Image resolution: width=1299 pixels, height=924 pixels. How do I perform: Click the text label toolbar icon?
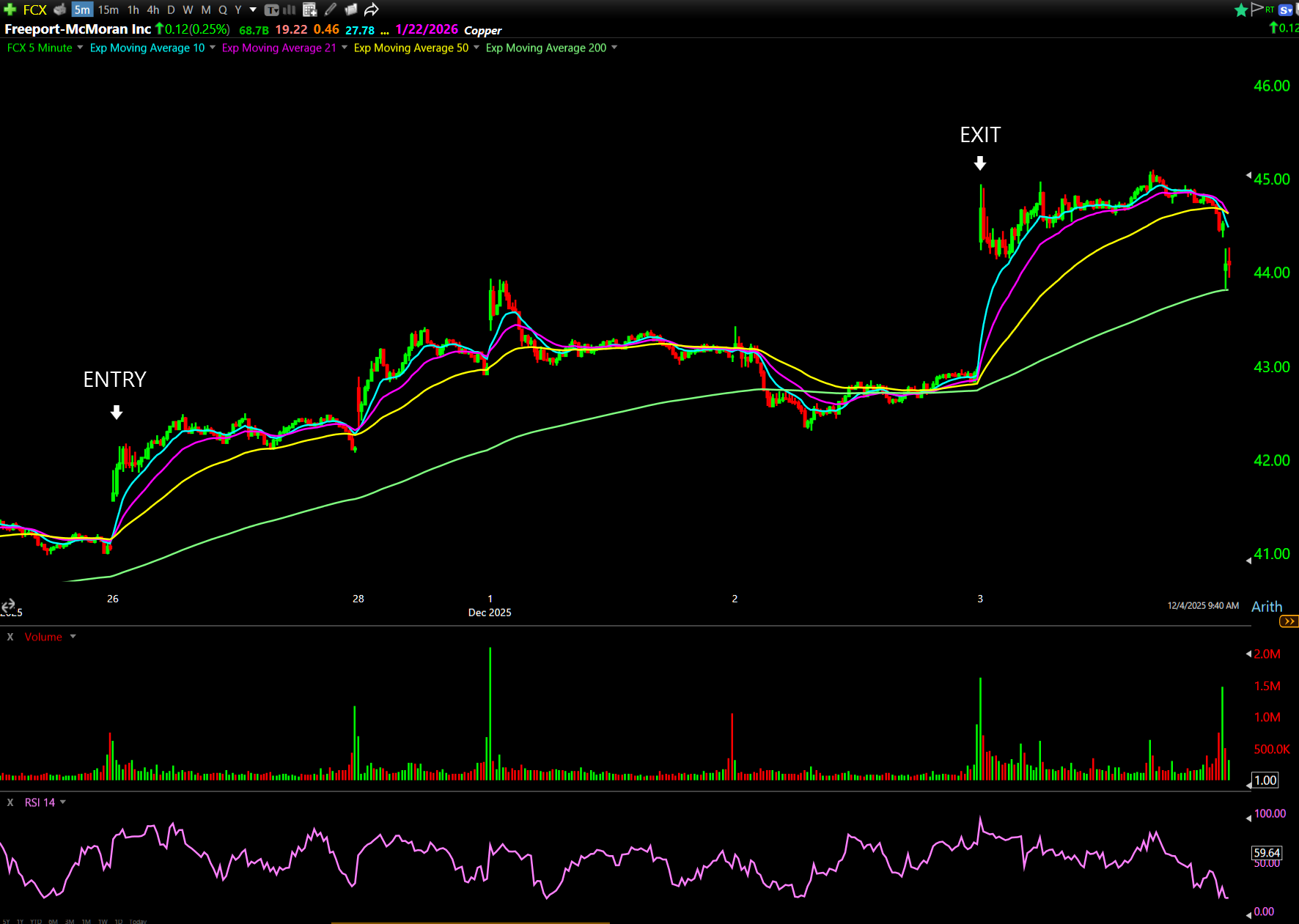pos(271,10)
